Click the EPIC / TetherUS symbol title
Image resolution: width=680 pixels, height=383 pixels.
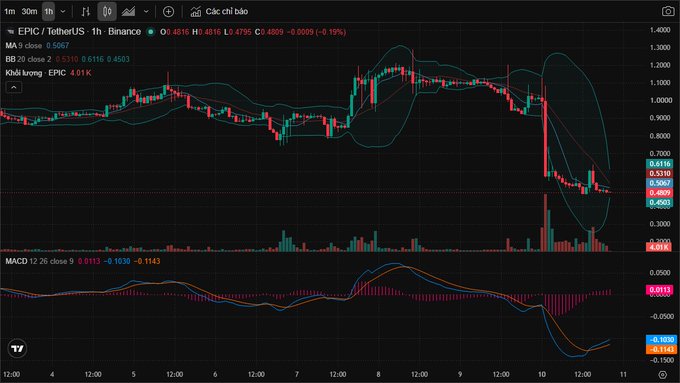coord(79,32)
